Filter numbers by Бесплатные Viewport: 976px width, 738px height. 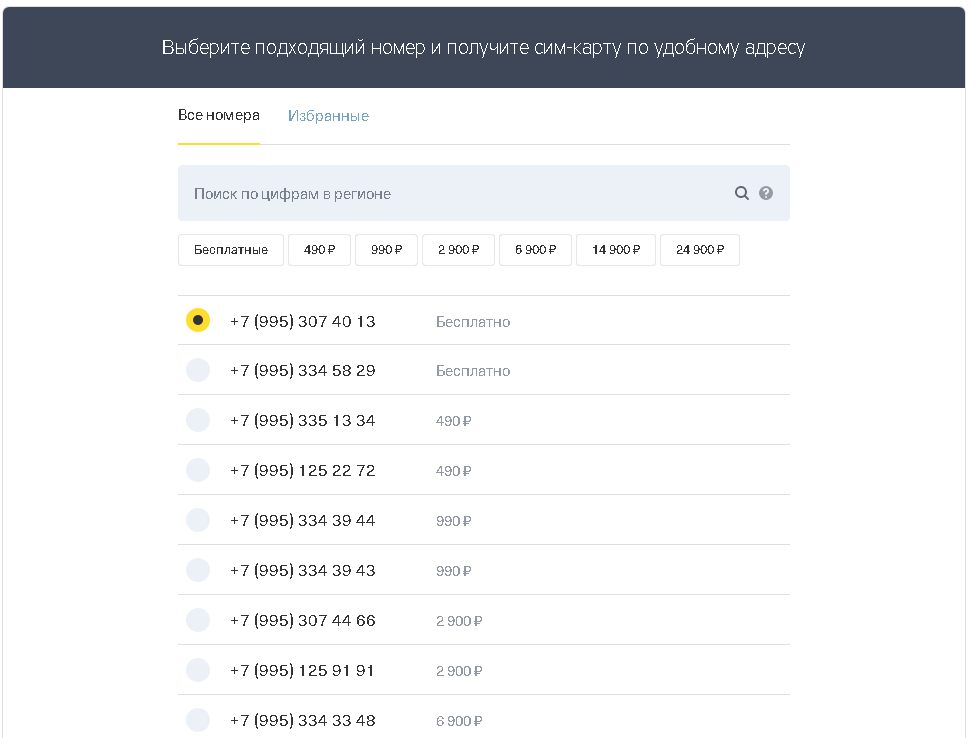231,250
